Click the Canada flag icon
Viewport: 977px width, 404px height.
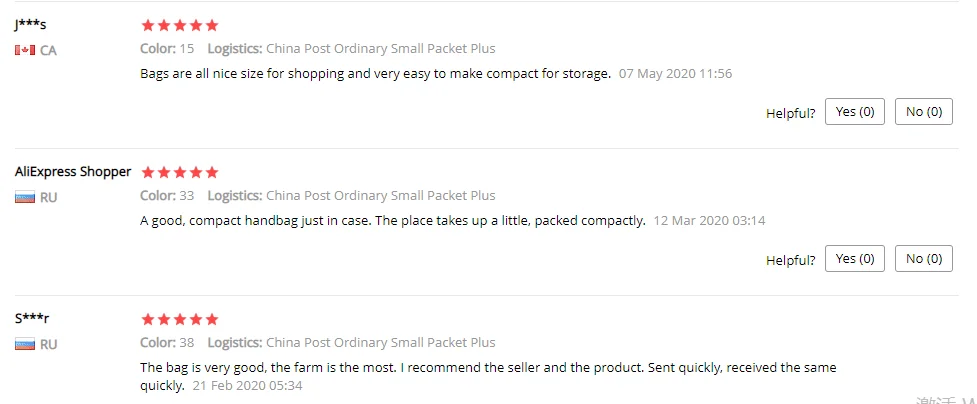click(25, 50)
